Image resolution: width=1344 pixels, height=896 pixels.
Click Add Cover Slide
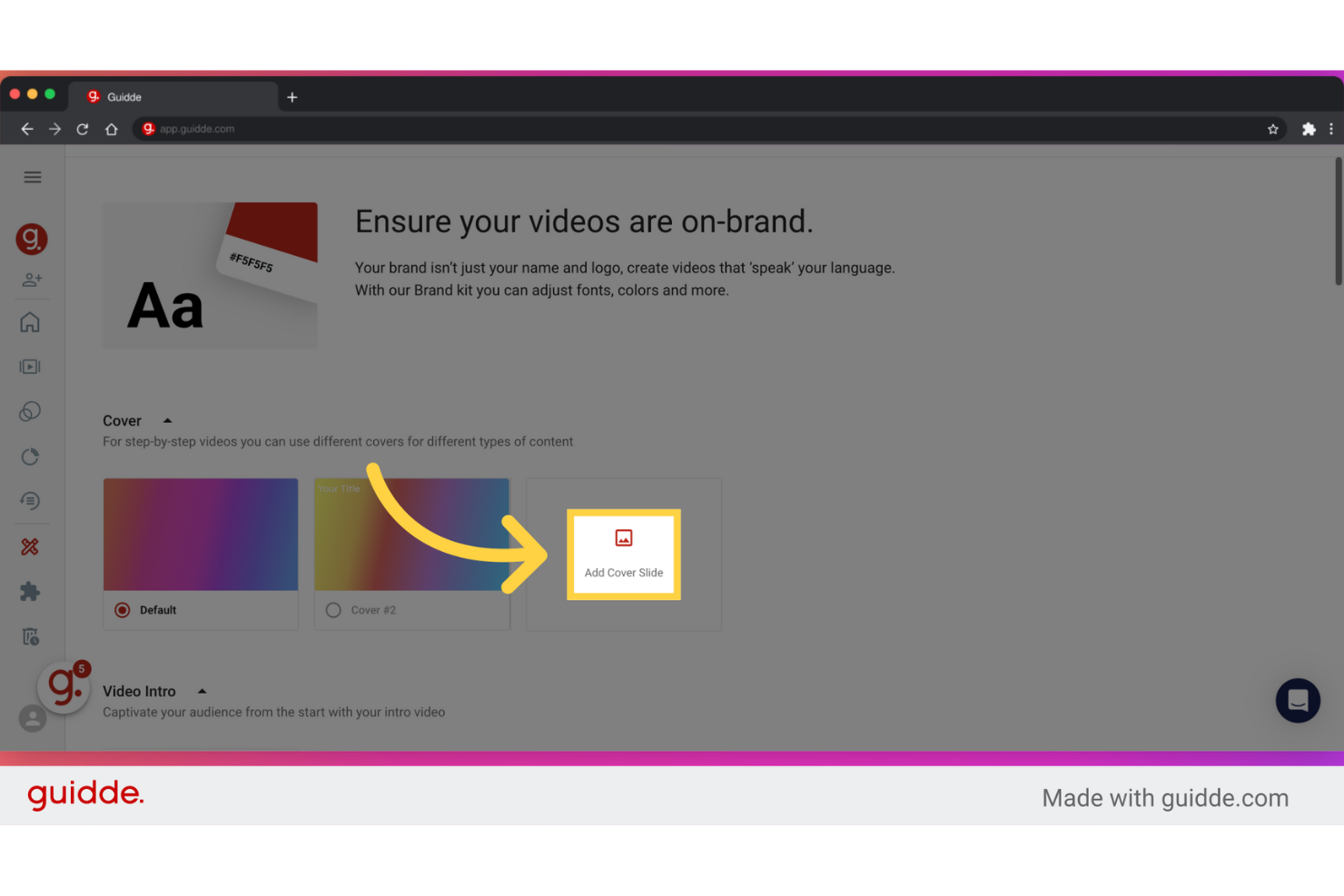624,555
